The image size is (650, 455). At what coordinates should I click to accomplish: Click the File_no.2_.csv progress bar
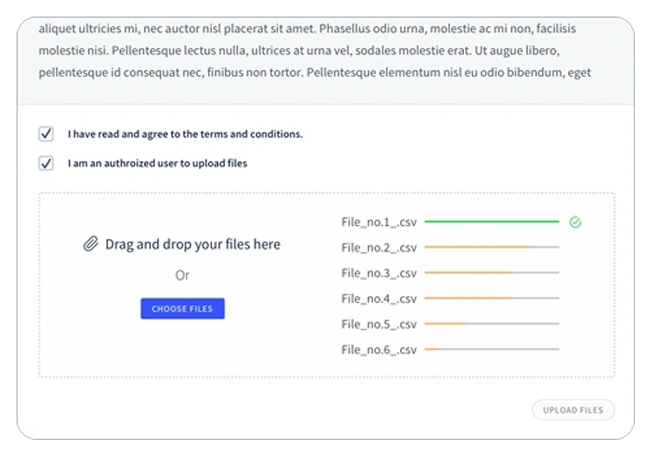[x=492, y=247]
